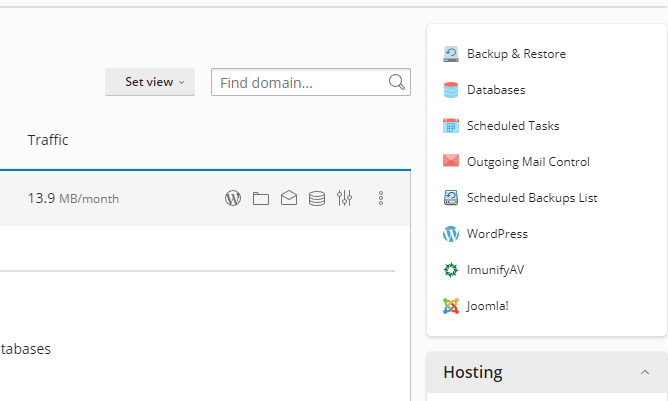Expand the Set view dropdown
This screenshot has height=401, width=668.
150,82
